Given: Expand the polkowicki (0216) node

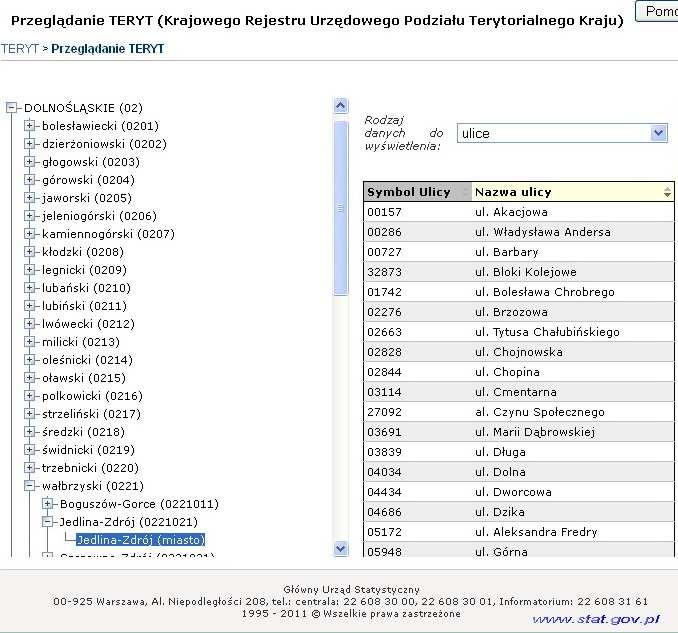Looking at the screenshot, I should tap(29, 396).
